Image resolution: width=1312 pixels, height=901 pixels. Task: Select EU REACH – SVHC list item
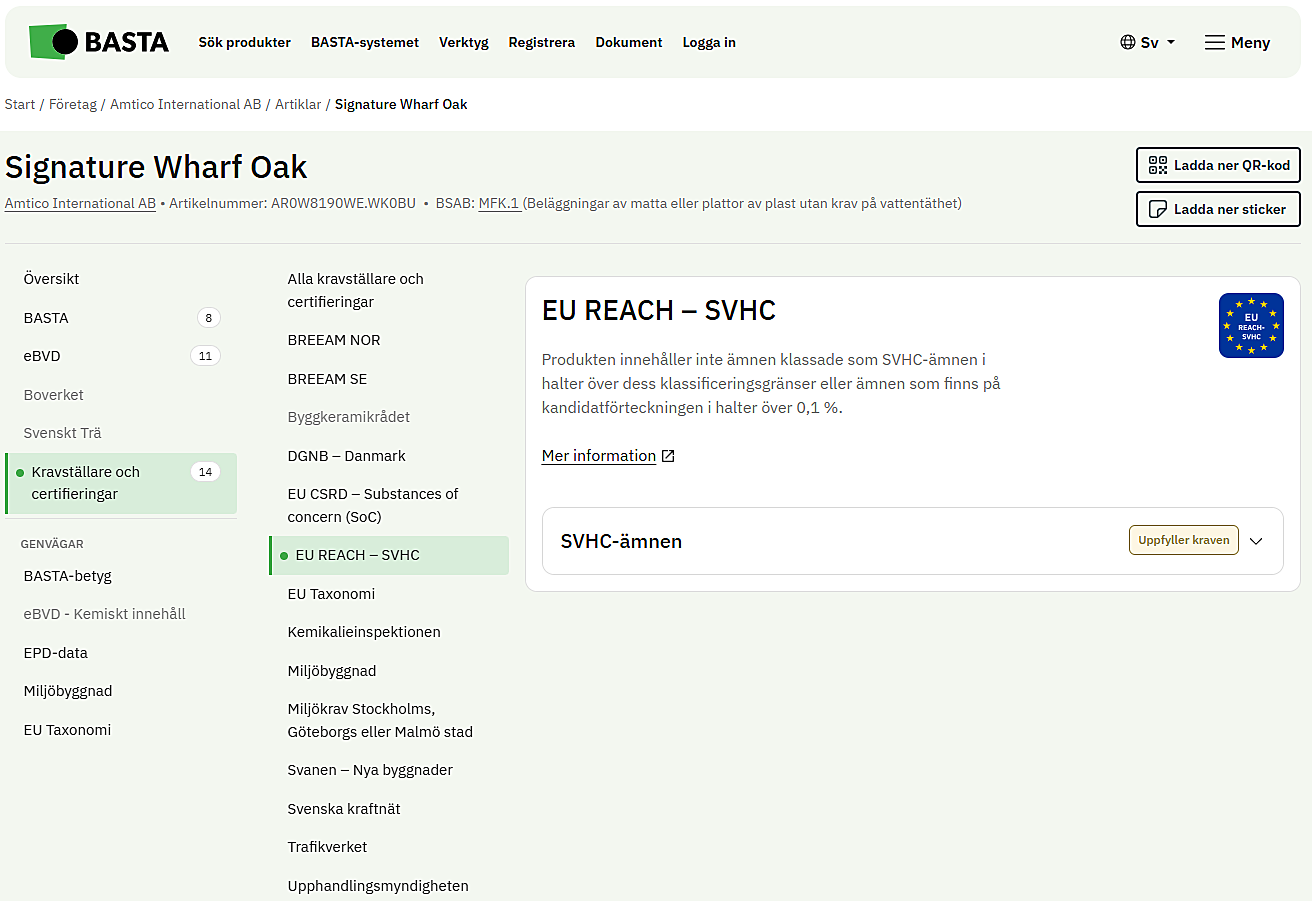pyautogui.click(x=389, y=555)
